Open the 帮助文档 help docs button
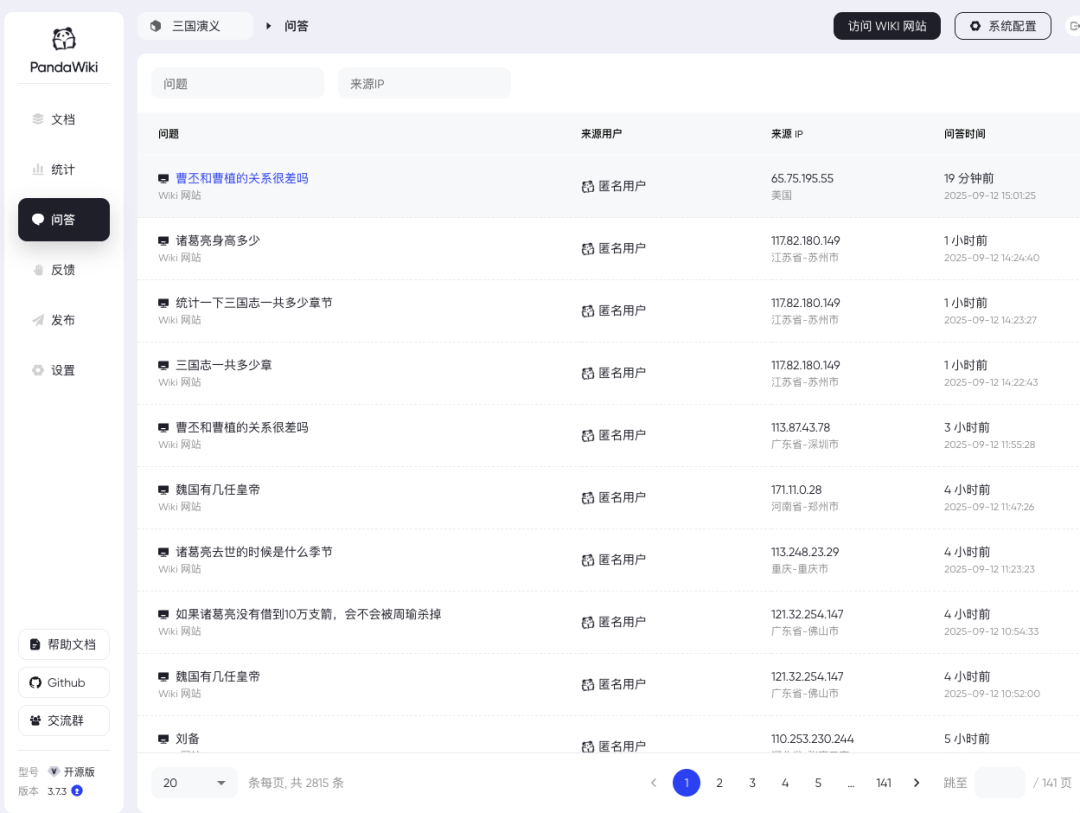This screenshot has height=813, width=1080. tap(63, 644)
